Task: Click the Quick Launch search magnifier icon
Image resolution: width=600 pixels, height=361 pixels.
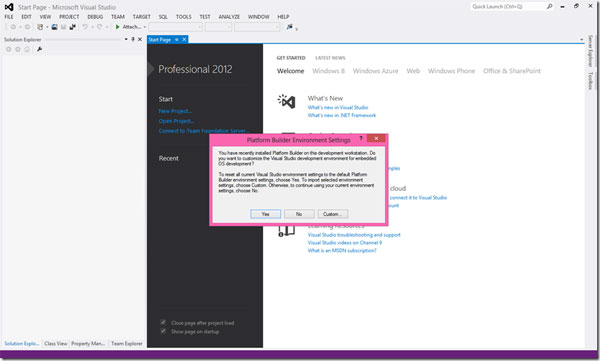Action: [549, 6]
